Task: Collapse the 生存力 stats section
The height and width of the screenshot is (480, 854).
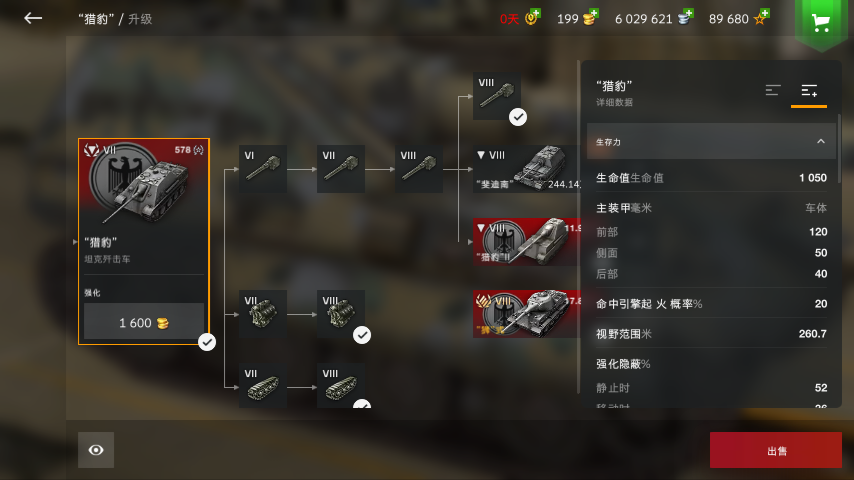Action: point(821,142)
